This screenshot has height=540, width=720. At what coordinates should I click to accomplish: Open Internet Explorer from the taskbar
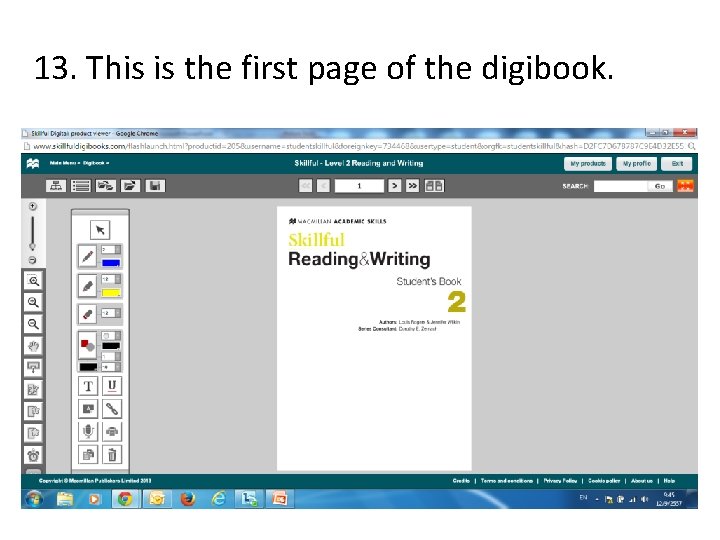pyautogui.click(x=219, y=499)
